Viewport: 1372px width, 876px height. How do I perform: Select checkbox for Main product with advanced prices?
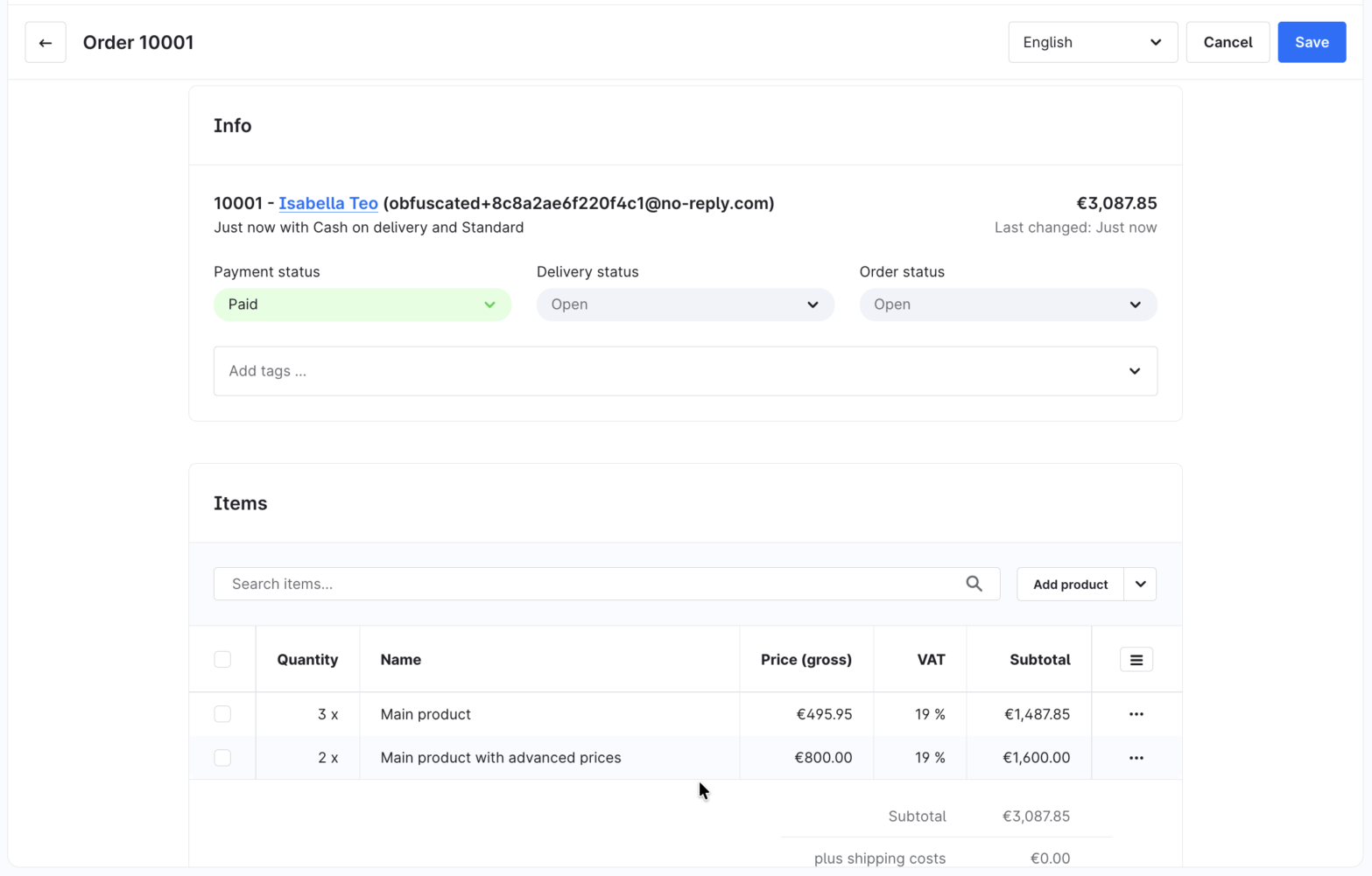tap(222, 758)
